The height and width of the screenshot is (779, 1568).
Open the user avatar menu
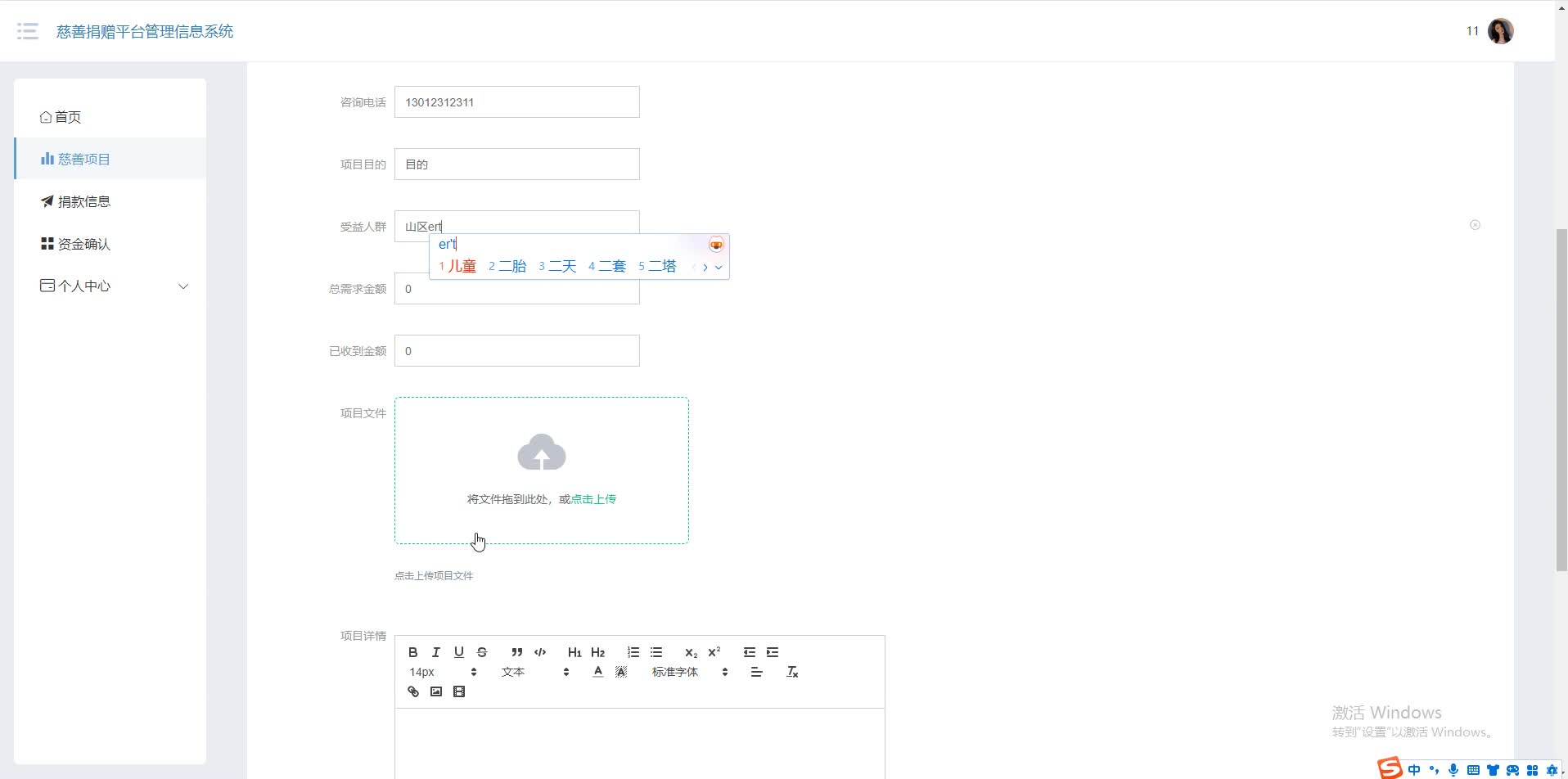(1500, 31)
